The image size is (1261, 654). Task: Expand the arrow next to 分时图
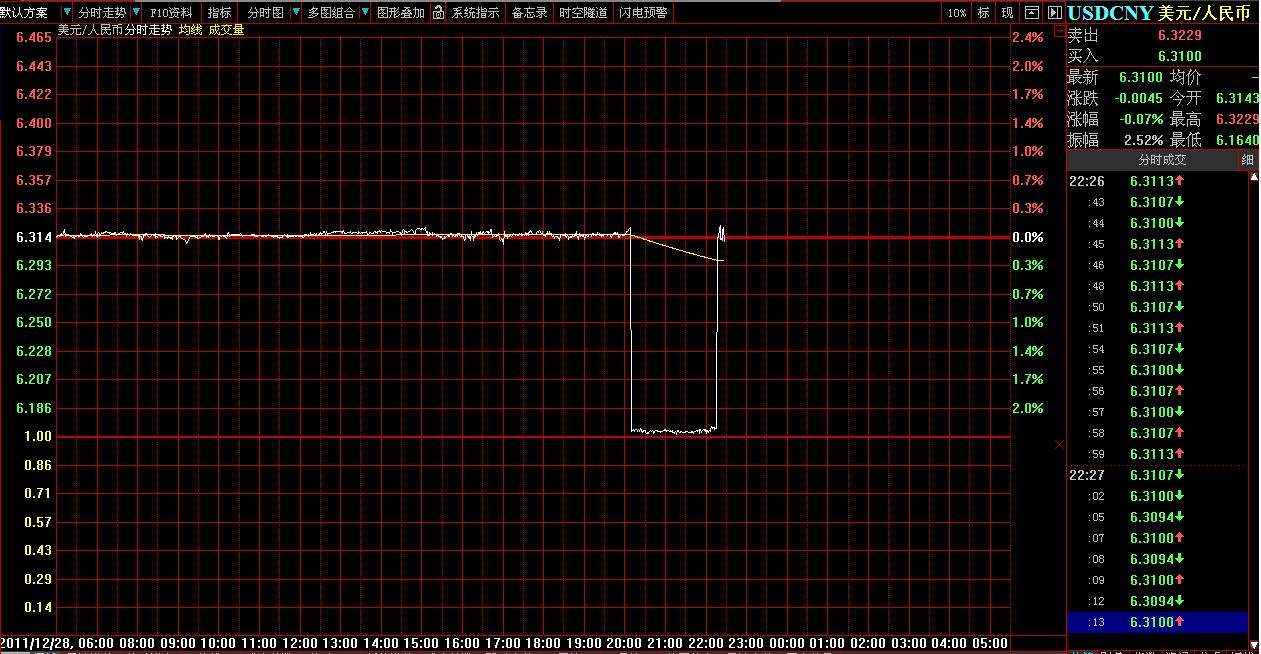click(x=295, y=13)
